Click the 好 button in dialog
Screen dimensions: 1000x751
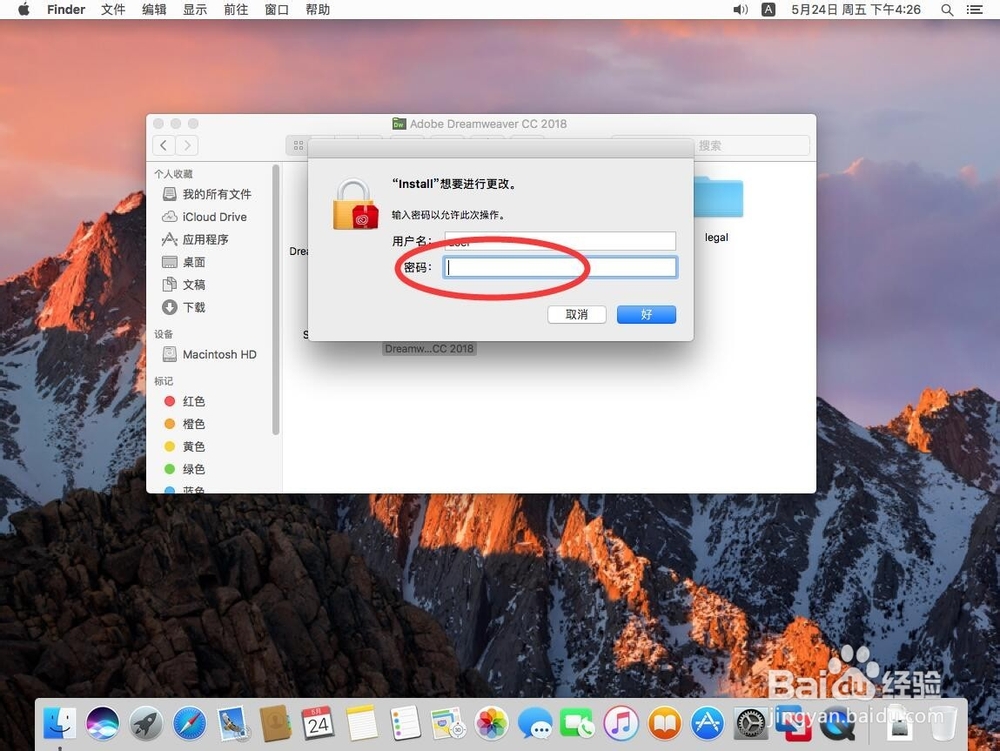(646, 314)
